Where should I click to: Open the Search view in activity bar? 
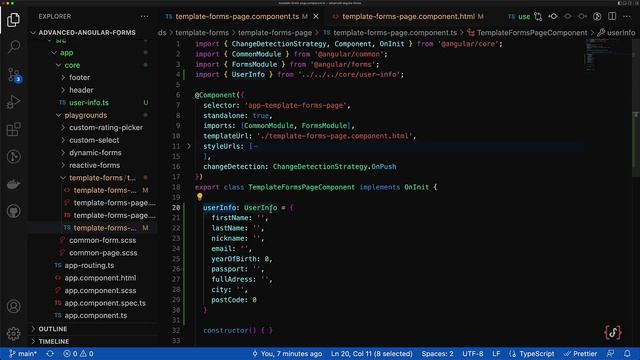tap(13, 47)
